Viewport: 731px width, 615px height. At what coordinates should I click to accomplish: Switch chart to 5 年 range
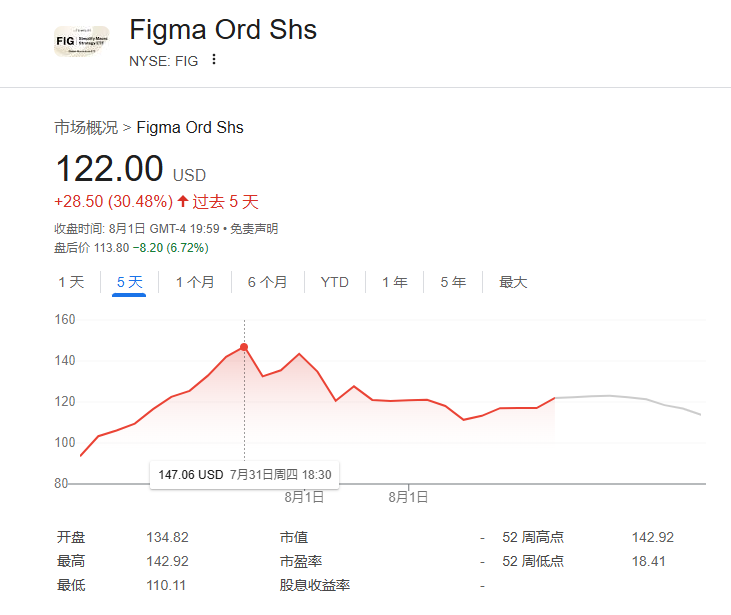click(453, 282)
